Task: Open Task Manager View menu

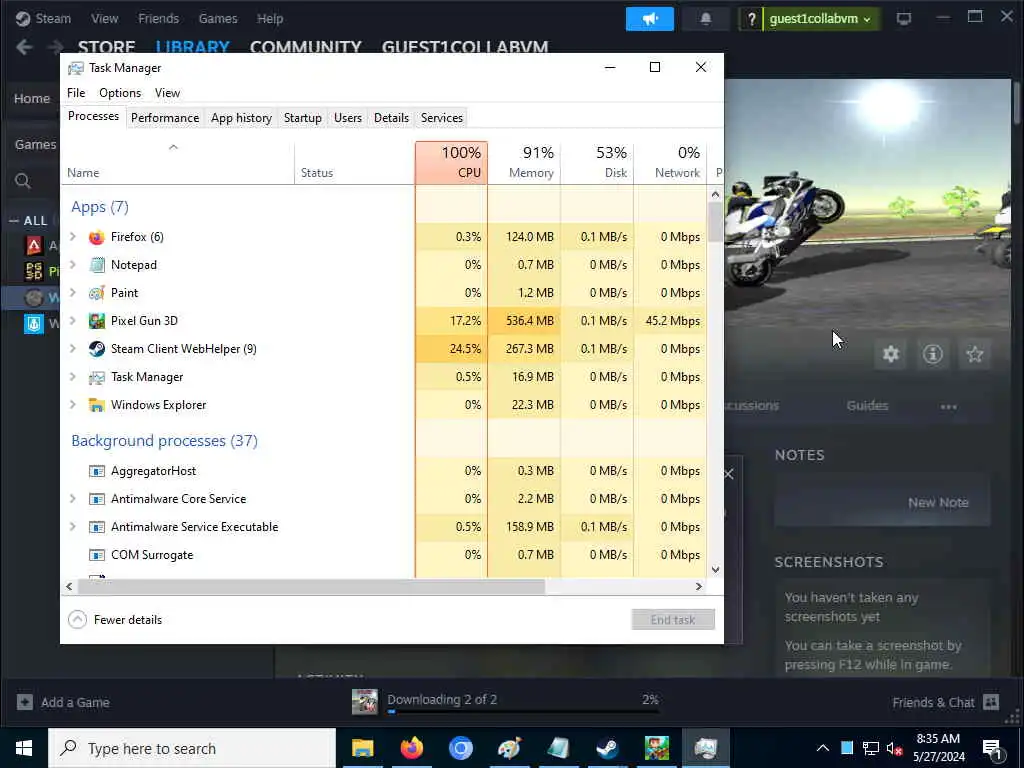Action: point(167,93)
